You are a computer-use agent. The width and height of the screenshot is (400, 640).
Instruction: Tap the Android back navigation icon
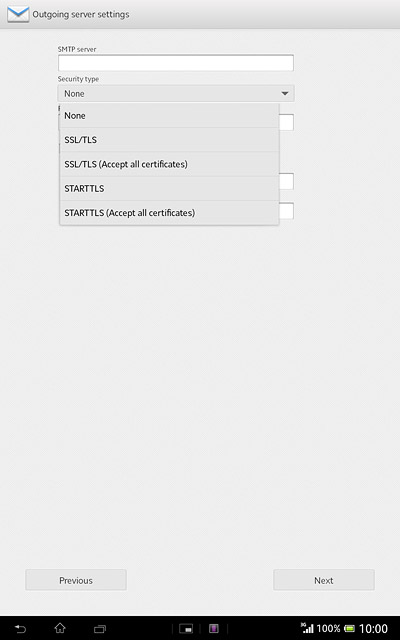pyautogui.click(x=20, y=629)
